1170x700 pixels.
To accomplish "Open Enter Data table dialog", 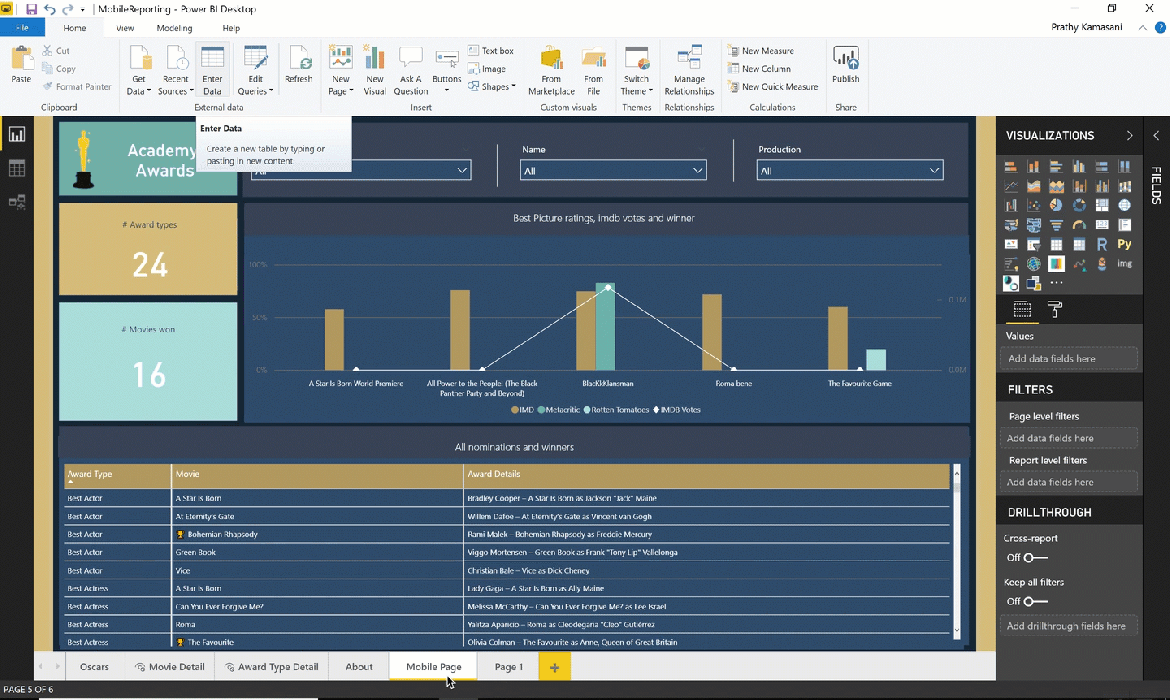I will (x=212, y=70).
